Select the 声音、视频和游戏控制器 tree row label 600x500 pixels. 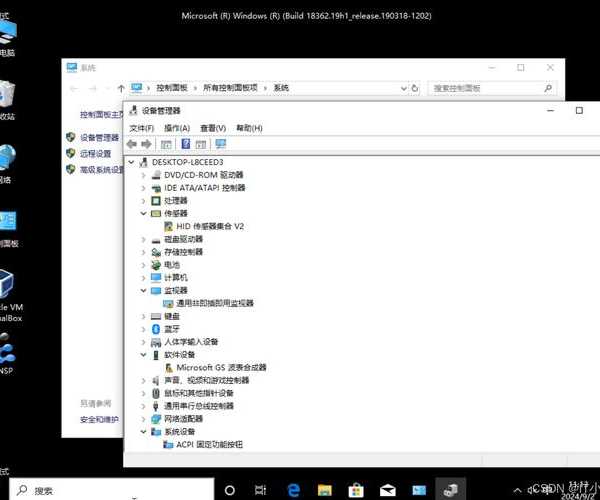[207, 380]
